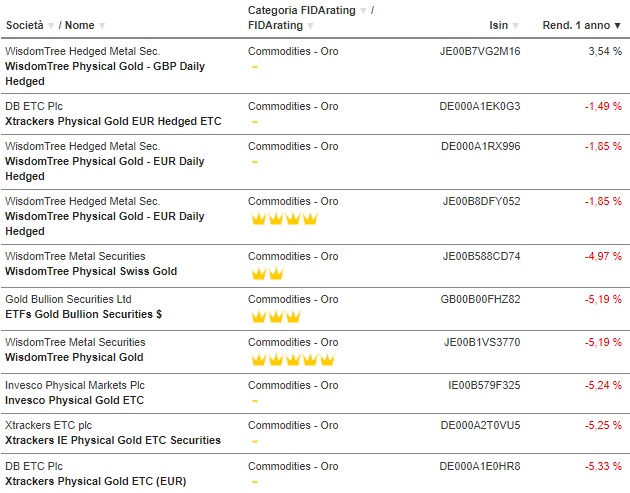Viewport: 630px width, 493px height.
Task: Click five-crown rating for ISIN JE00B1VS3770
Action: tap(293, 359)
